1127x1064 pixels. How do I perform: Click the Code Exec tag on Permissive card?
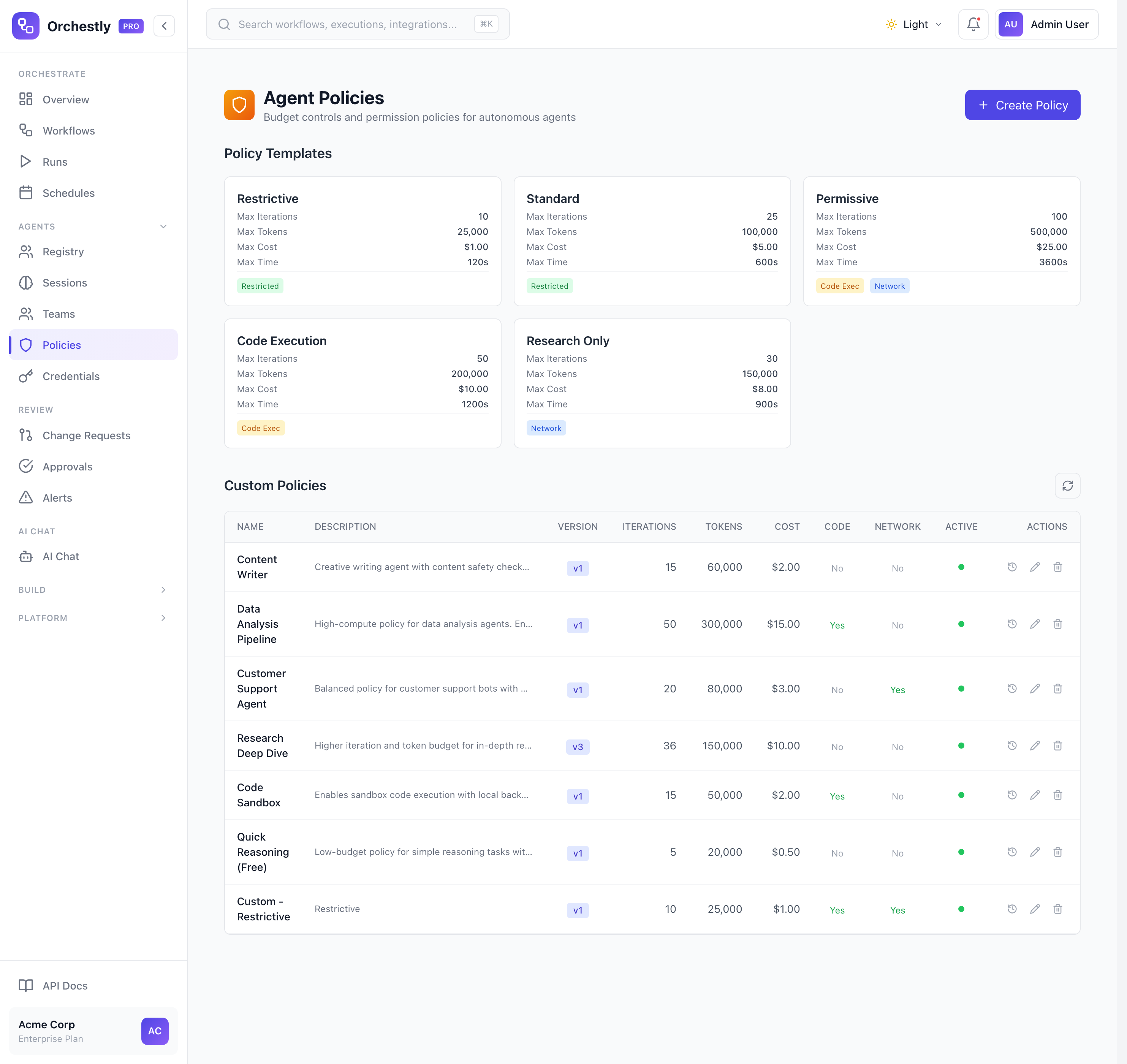tap(839, 286)
